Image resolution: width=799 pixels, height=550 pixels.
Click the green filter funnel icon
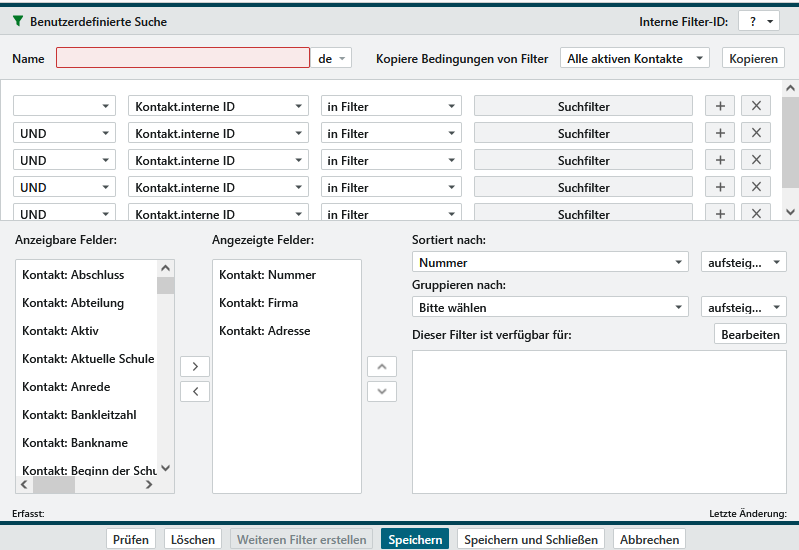pyautogui.click(x=18, y=21)
